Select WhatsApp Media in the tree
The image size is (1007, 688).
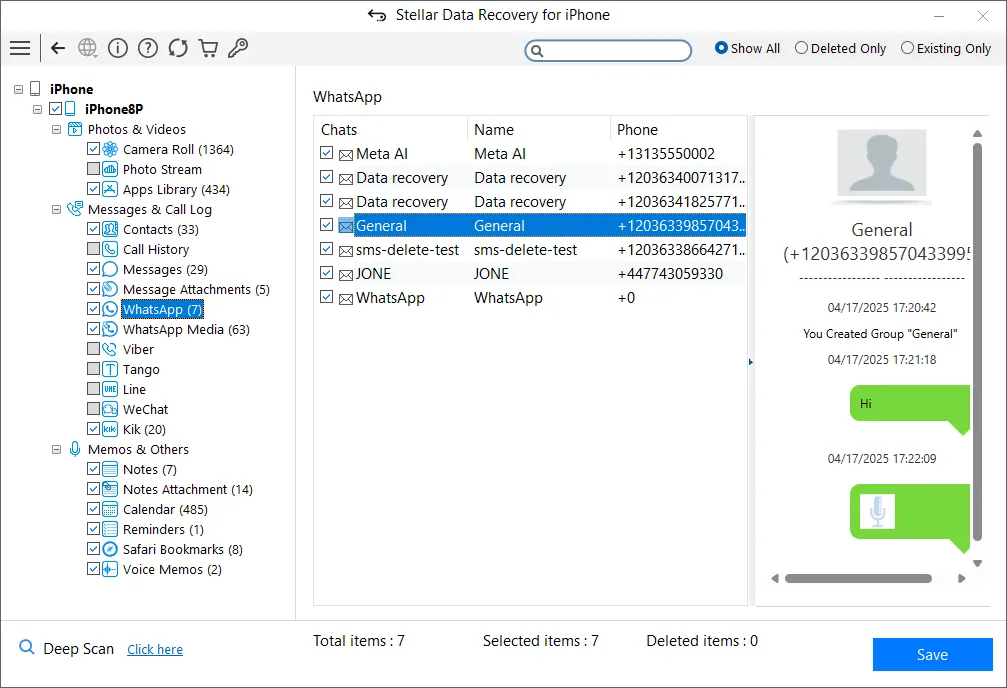186,329
